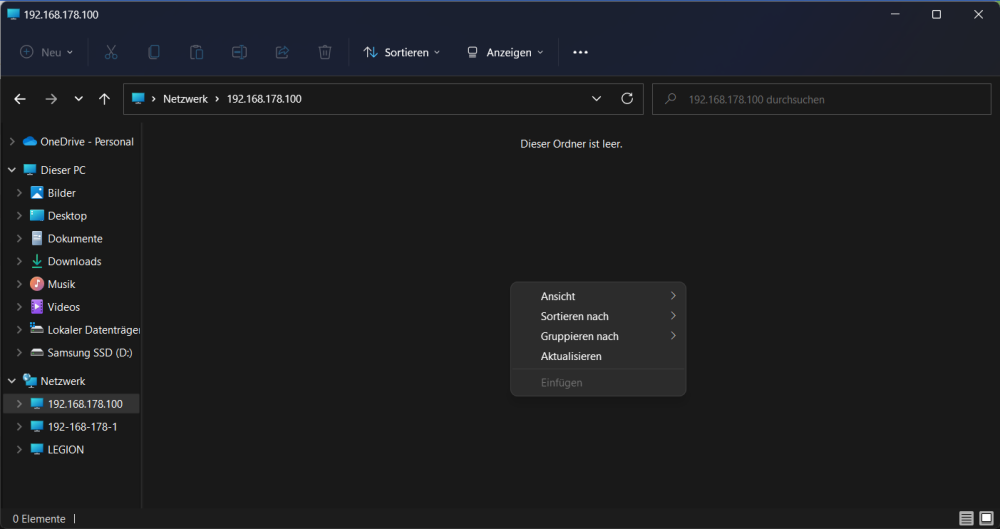Maximize the Explorer window
1000x529 pixels.
(936, 14)
